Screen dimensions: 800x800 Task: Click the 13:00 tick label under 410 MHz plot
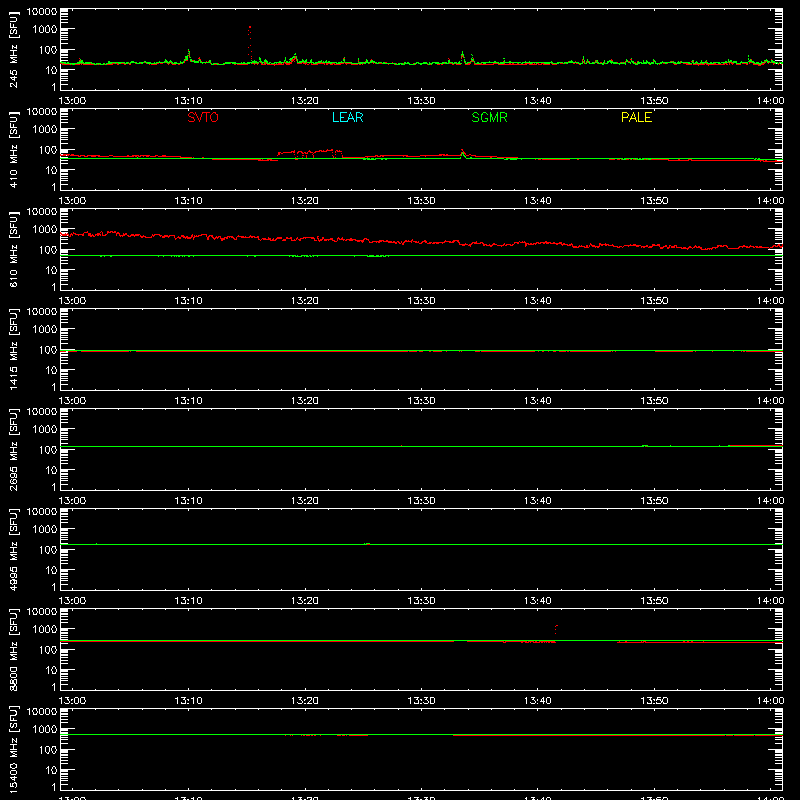tap(72, 201)
